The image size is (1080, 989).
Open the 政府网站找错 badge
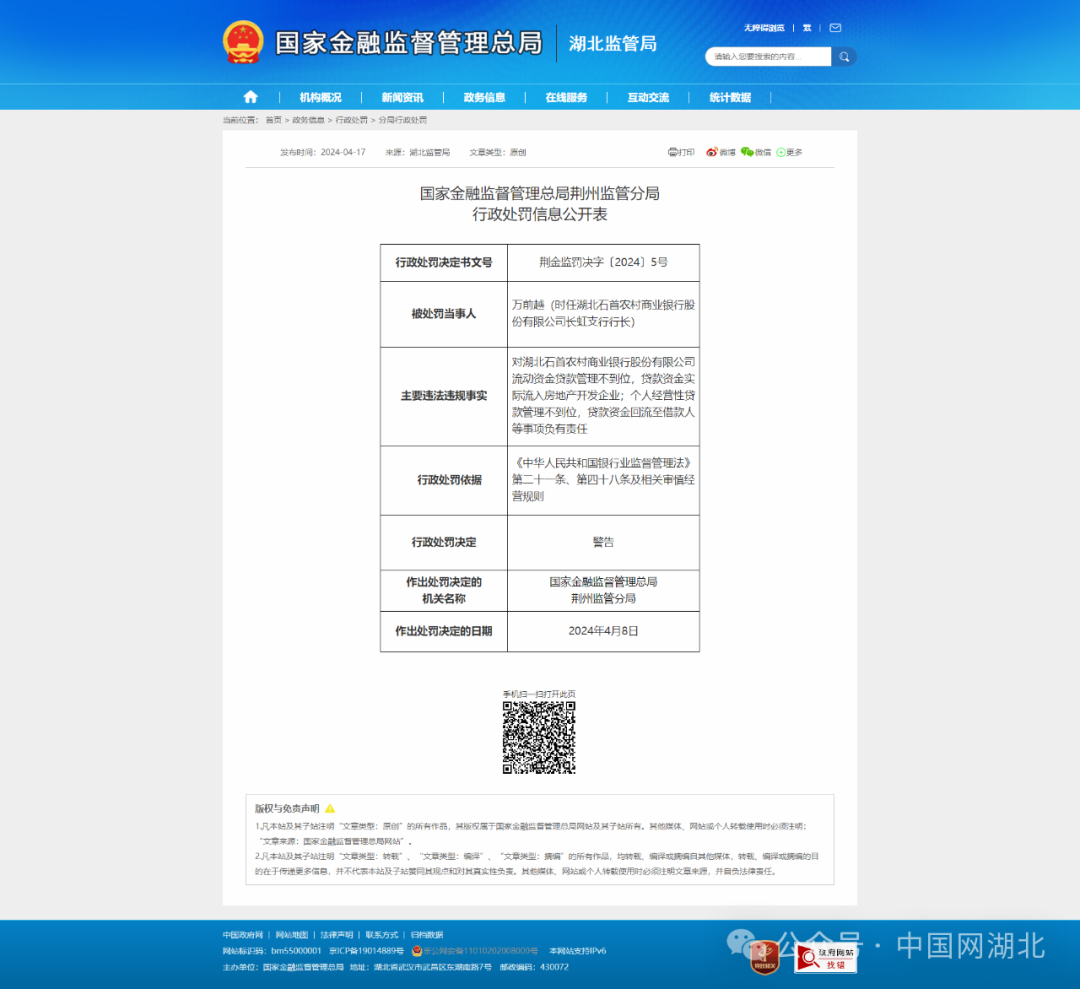pos(825,957)
